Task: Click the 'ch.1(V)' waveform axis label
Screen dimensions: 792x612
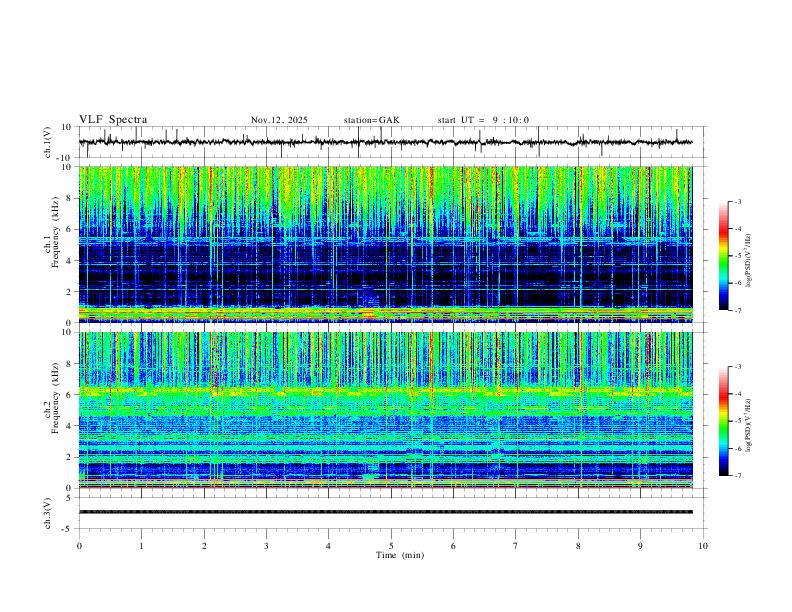Action: tap(48, 142)
